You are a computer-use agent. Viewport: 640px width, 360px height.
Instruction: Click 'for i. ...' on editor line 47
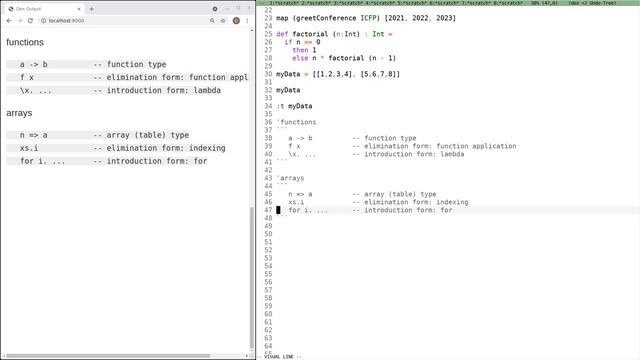click(x=308, y=210)
